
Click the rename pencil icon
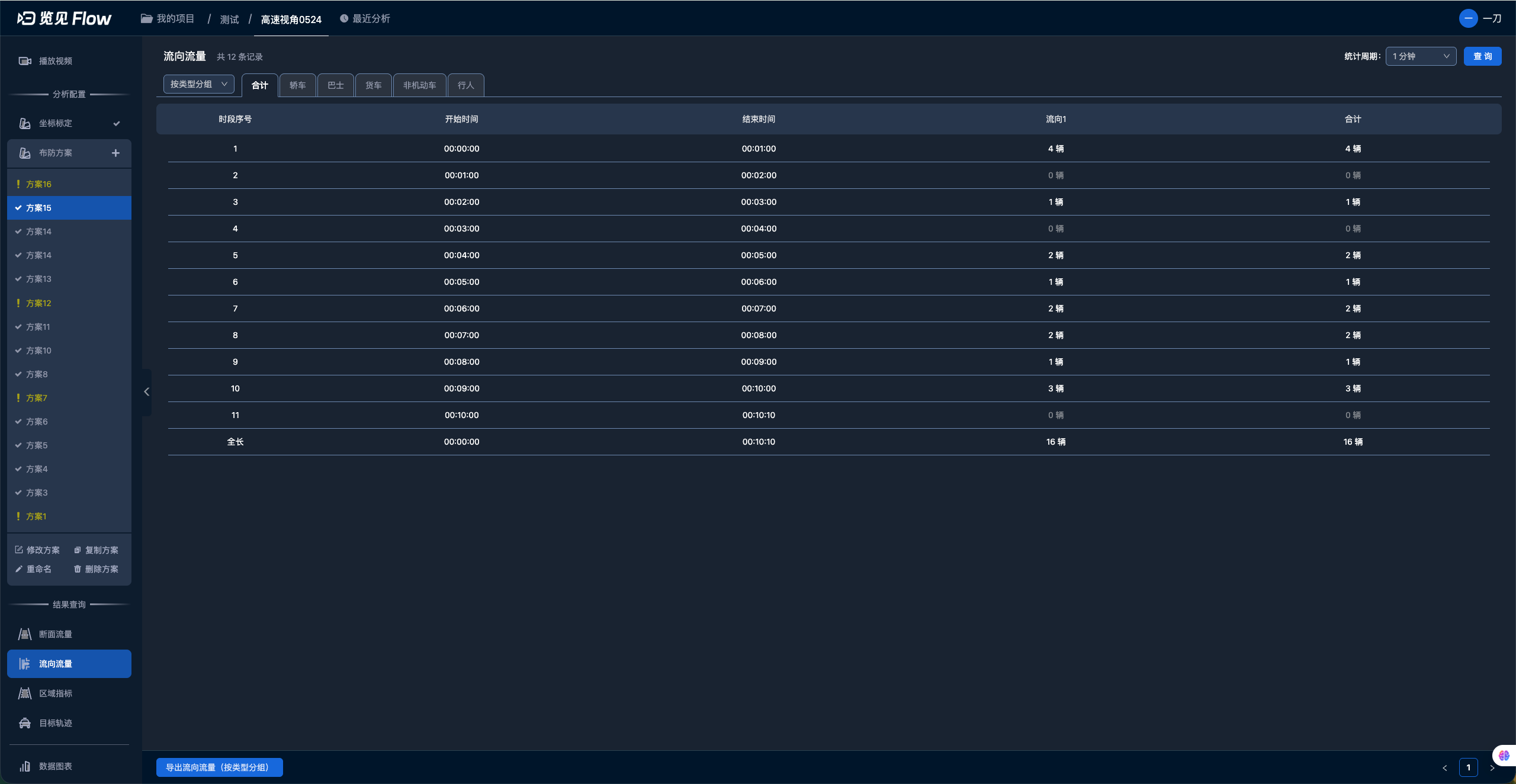pos(19,569)
